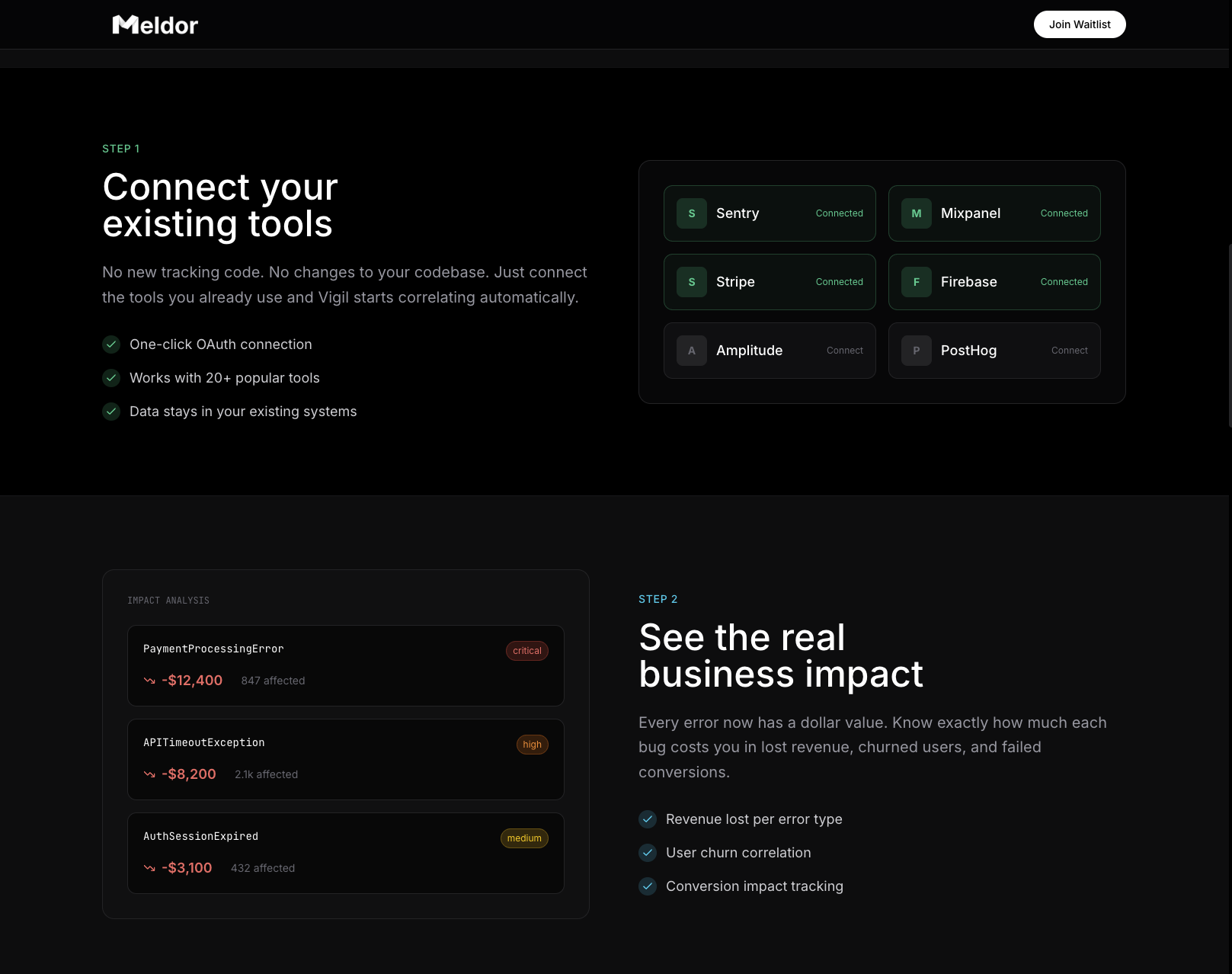The height and width of the screenshot is (974, 1232).
Task: Select the critical severity badge
Action: pos(526,651)
